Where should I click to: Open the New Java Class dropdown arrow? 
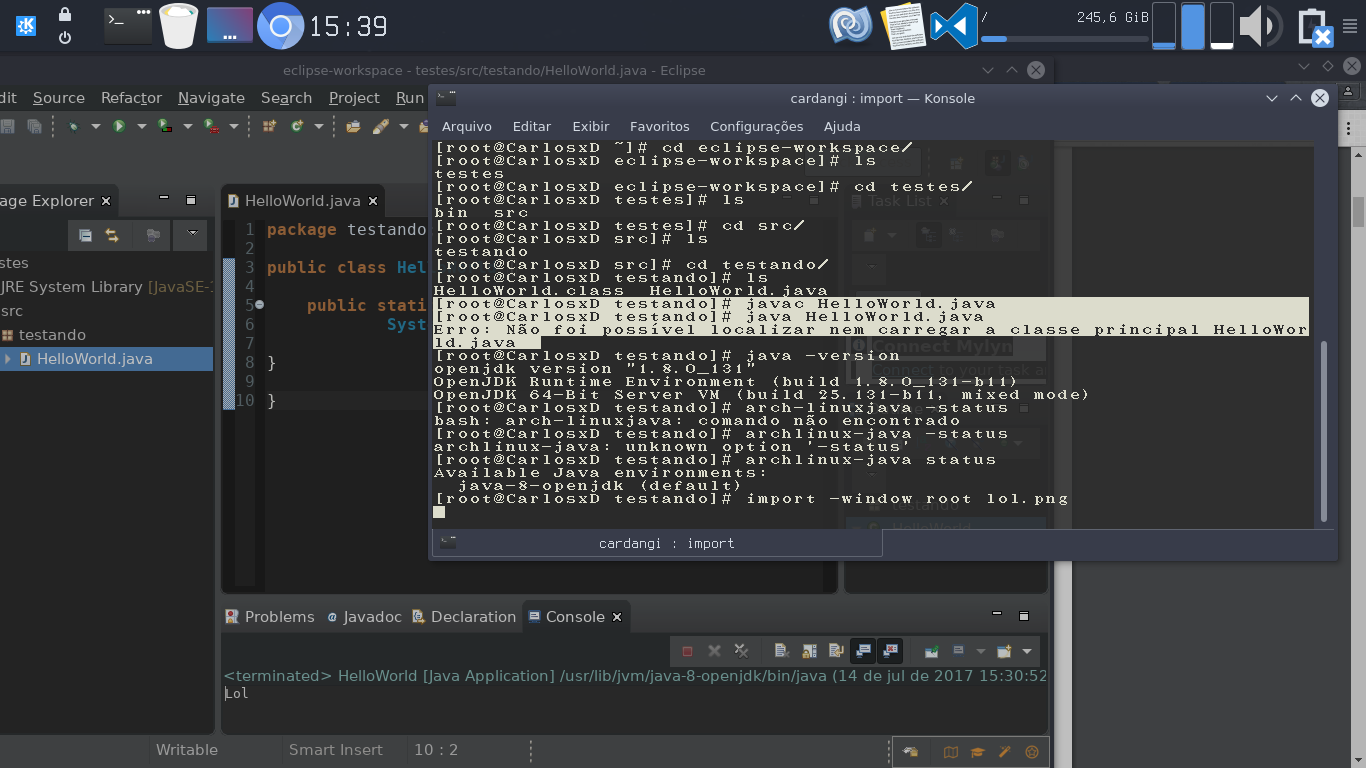[x=319, y=127]
